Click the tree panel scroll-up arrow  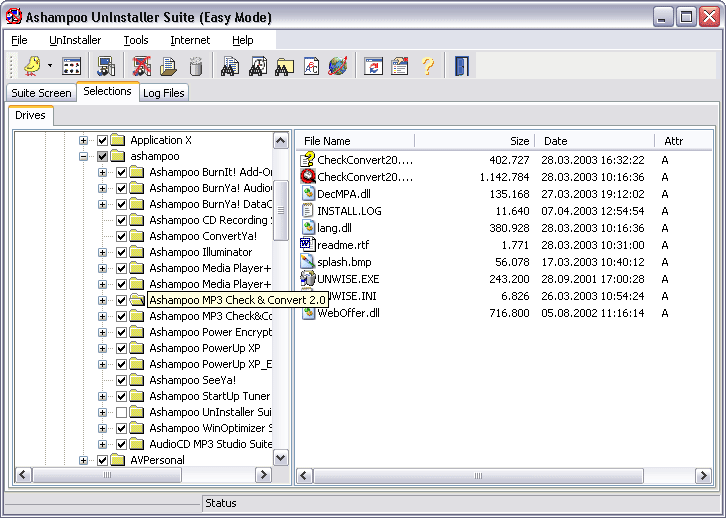point(281,140)
